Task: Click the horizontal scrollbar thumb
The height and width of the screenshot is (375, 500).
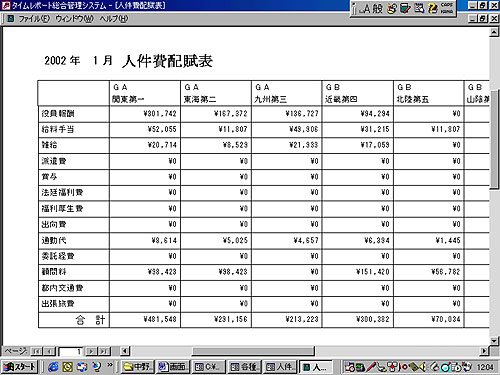Action: point(253,351)
